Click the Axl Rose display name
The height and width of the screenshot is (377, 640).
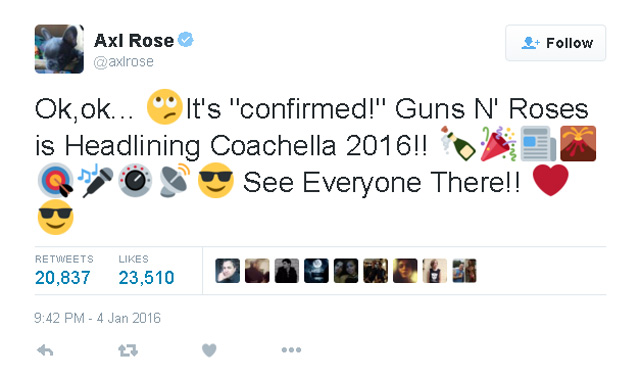134,40
